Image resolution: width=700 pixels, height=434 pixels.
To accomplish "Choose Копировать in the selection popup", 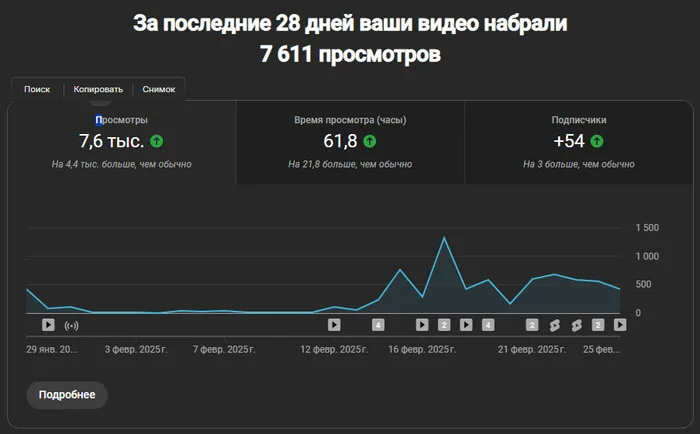I will pyautogui.click(x=98, y=89).
